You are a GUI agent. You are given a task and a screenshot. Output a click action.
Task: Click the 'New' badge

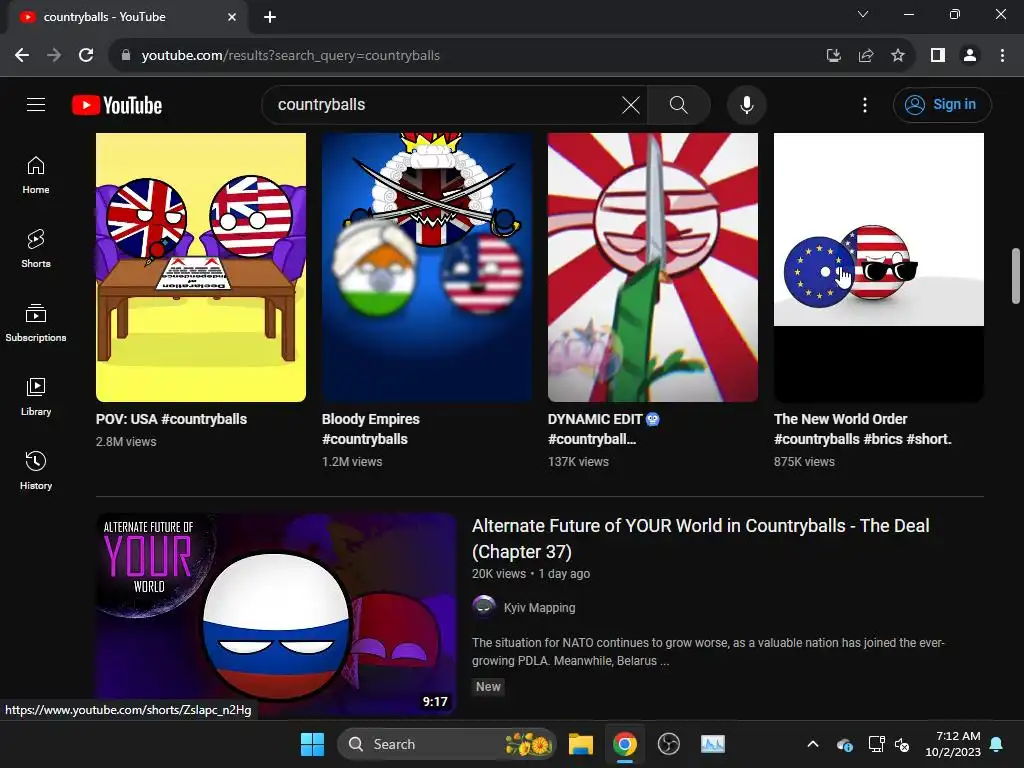(488, 686)
